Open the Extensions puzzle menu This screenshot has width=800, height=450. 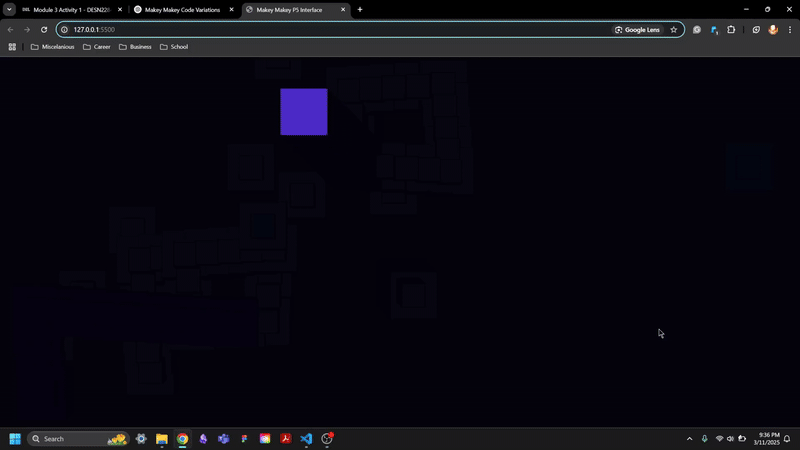tap(731, 30)
